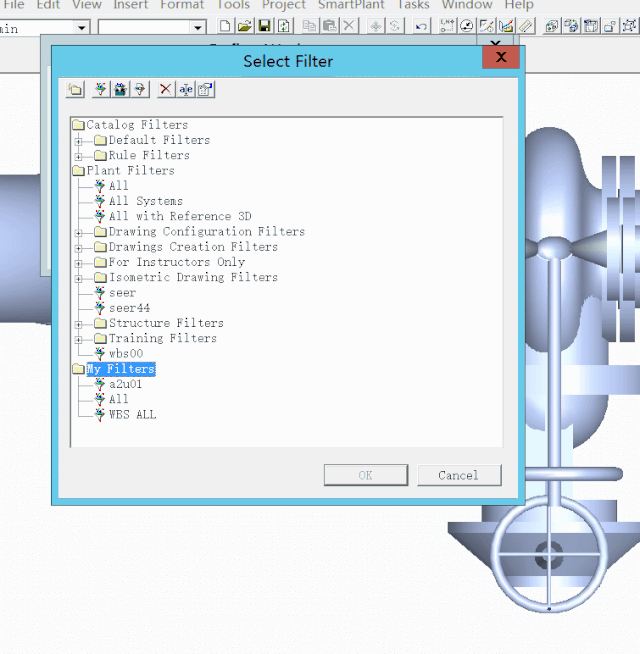Click the fourth view icon right of the ruler
The height and width of the screenshot is (654, 640).
click(610, 26)
